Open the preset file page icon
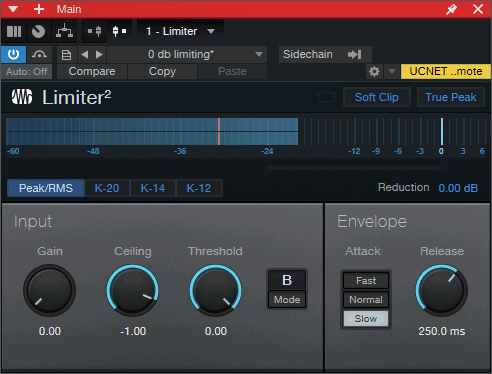Image resolution: width=492 pixels, height=374 pixels. tap(66, 55)
